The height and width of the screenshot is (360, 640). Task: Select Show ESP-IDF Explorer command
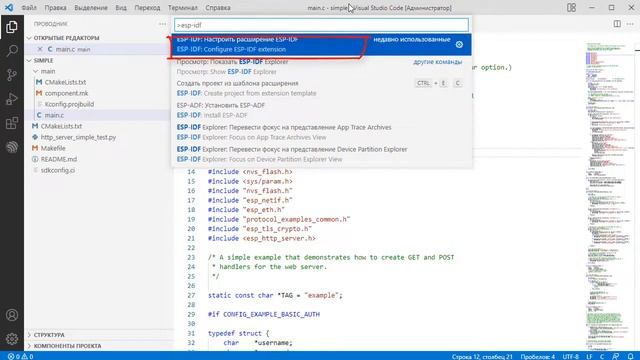pyautogui.click(x=321, y=67)
